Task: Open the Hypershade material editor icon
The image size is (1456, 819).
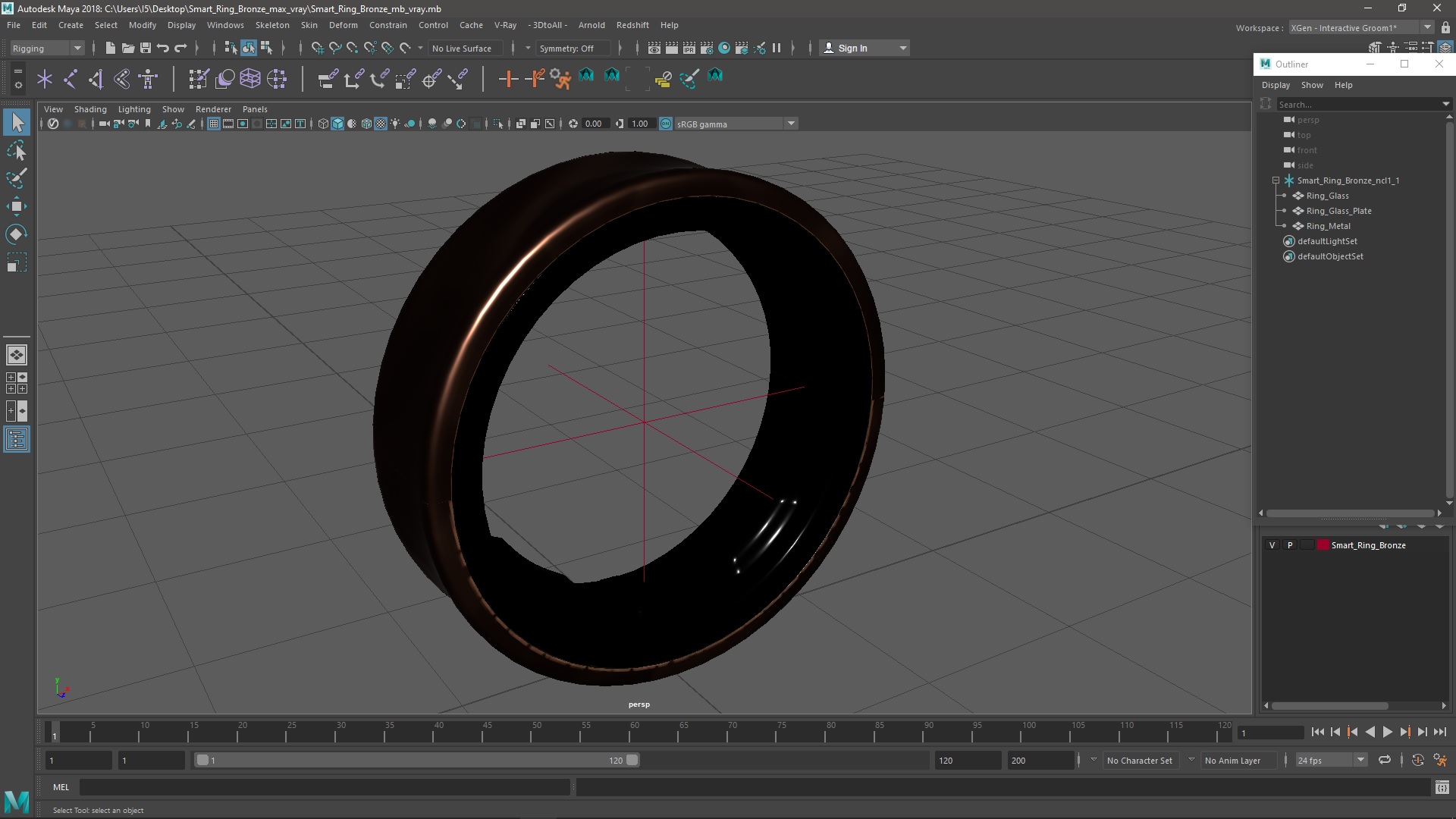Action: point(724,48)
